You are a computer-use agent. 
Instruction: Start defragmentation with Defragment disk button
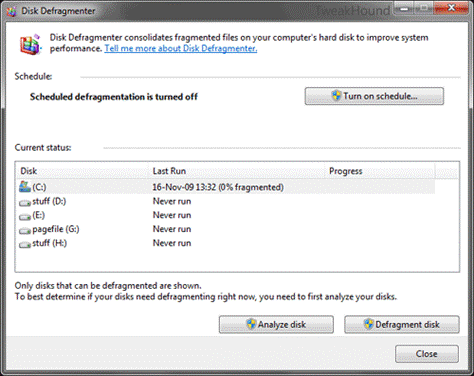click(x=402, y=324)
